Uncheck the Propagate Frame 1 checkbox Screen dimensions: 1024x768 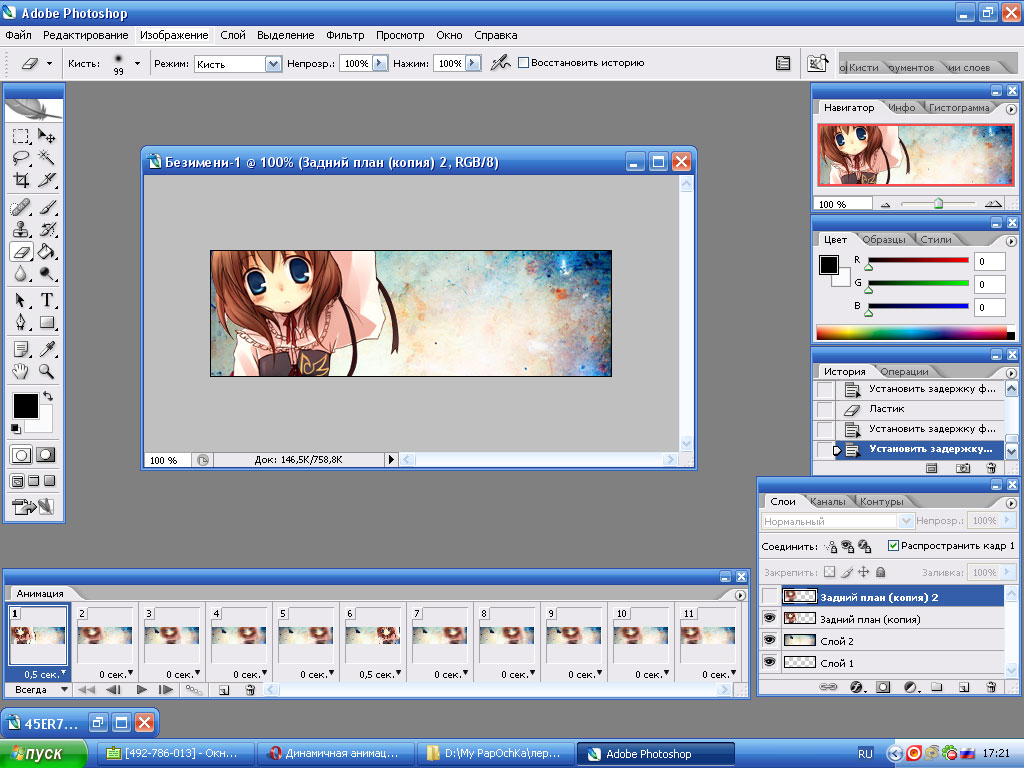pyautogui.click(x=893, y=545)
